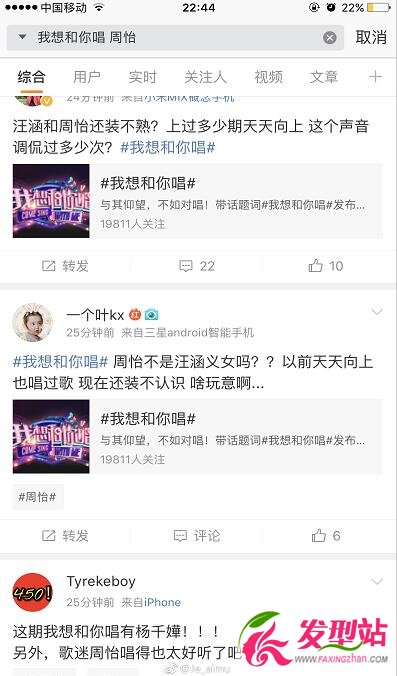
Task: Tap 取消 to cancel the search
Action: (x=371, y=38)
